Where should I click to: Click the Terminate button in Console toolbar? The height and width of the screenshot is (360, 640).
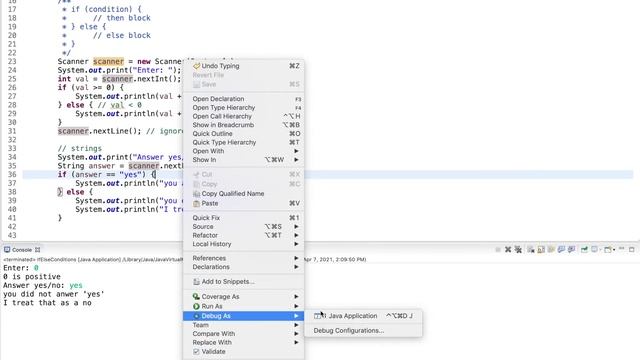pyautogui.click(x=498, y=250)
